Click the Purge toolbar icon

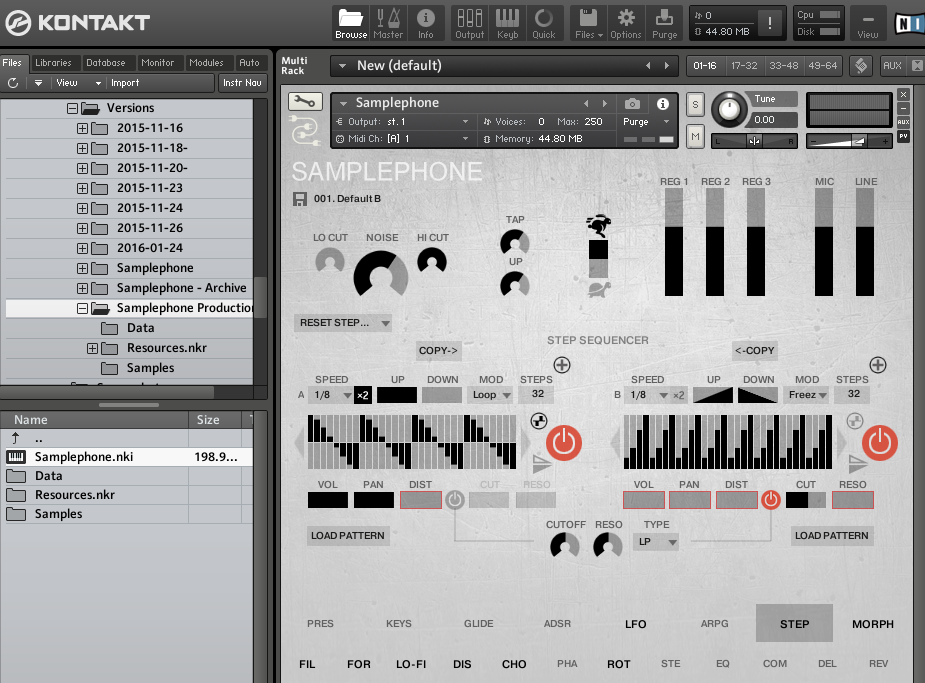[664, 24]
